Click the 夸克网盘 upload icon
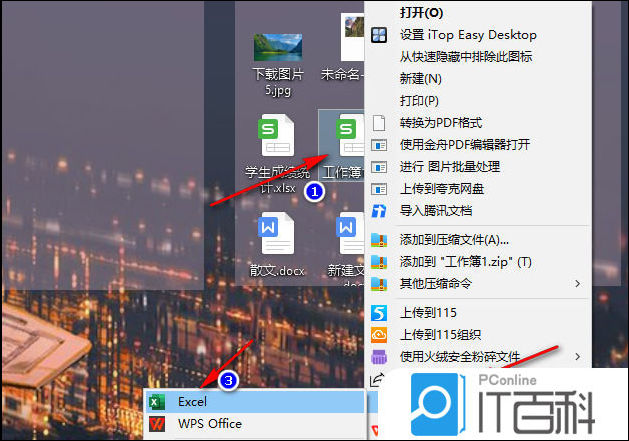 [379, 189]
